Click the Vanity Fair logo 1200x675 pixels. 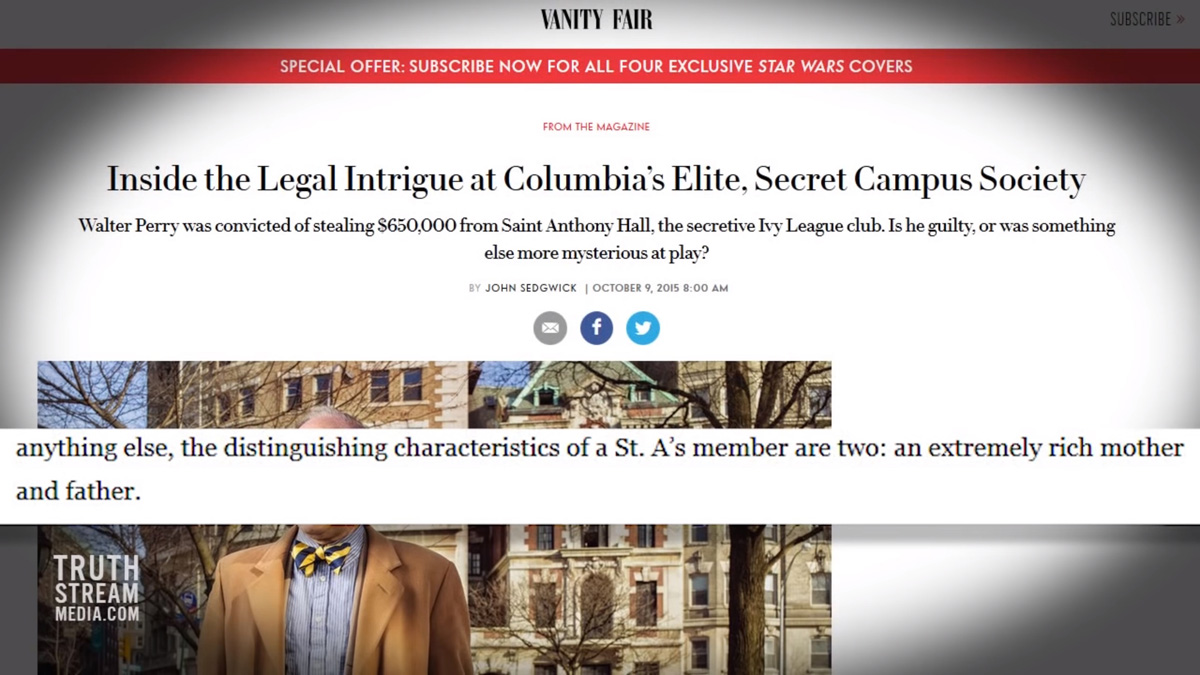click(597, 19)
